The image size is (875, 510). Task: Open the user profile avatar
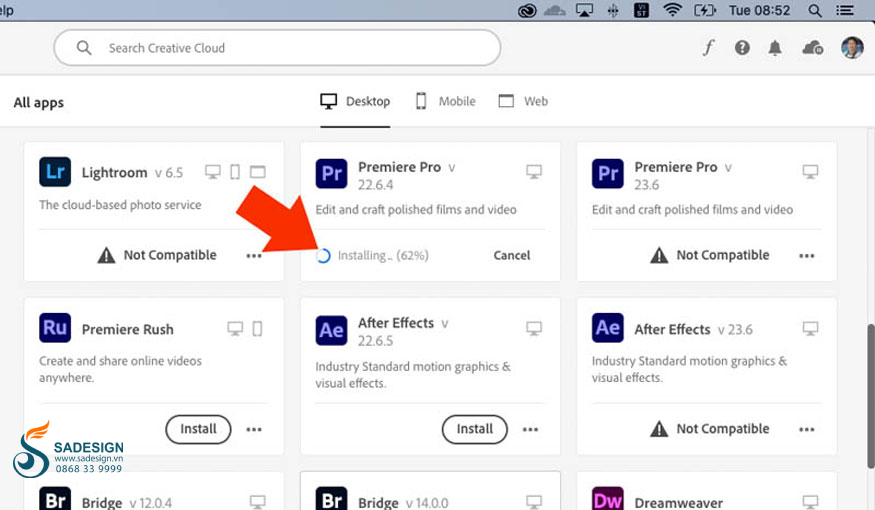852,48
